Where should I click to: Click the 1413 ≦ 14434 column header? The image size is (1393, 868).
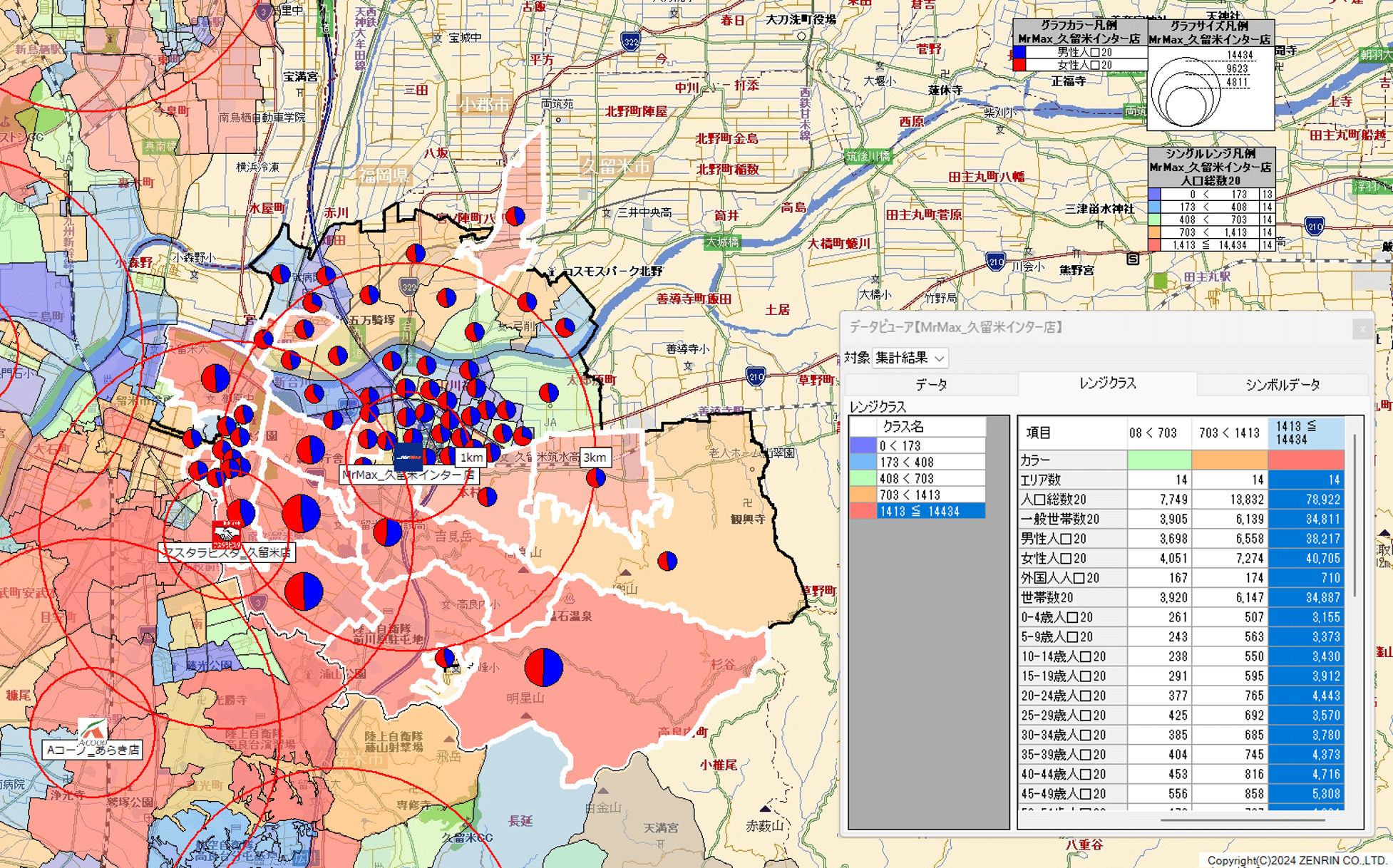(x=1306, y=433)
